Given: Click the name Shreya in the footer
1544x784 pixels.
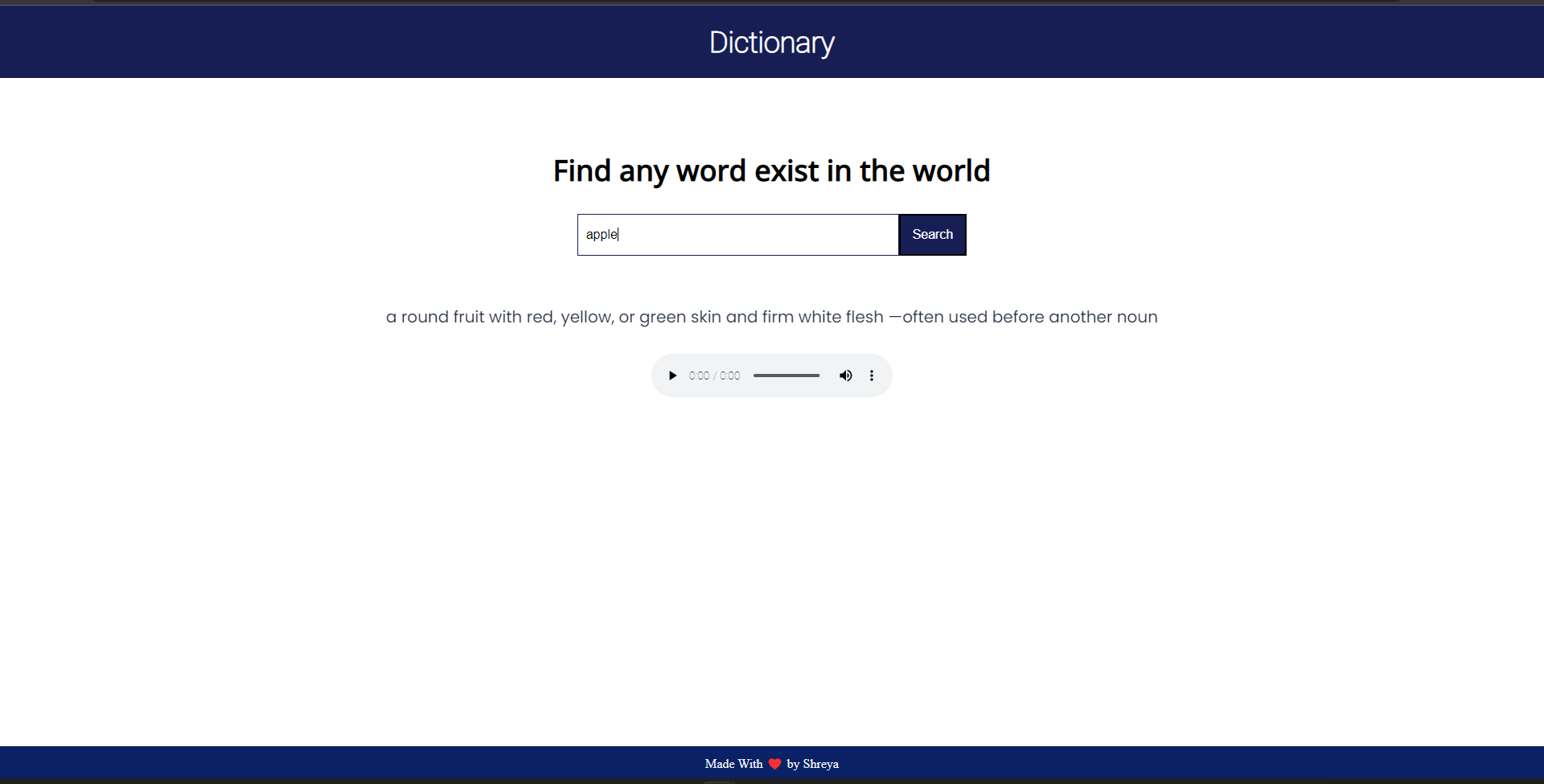Looking at the screenshot, I should (820, 764).
